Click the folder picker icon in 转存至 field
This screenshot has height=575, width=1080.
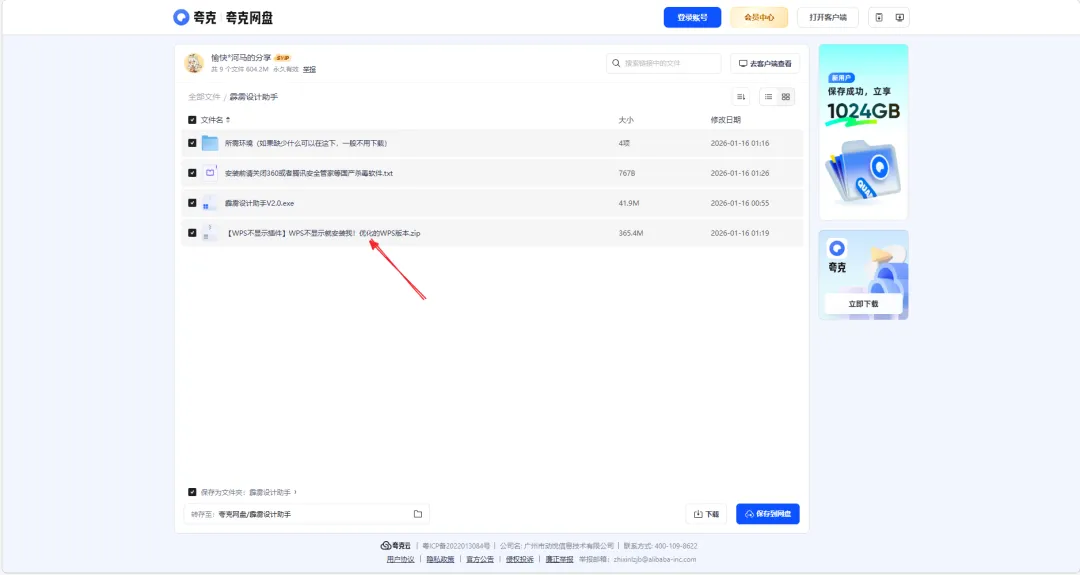tap(418, 514)
